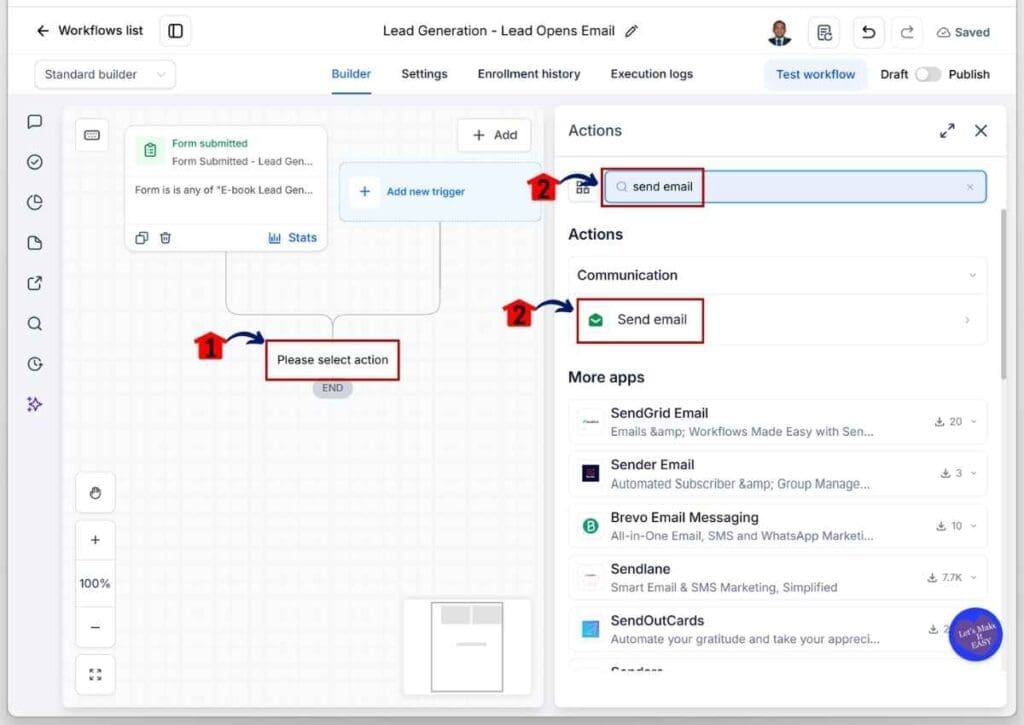Undo the last change
The height and width of the screenshot is (725, 1024).
point(868,32)
